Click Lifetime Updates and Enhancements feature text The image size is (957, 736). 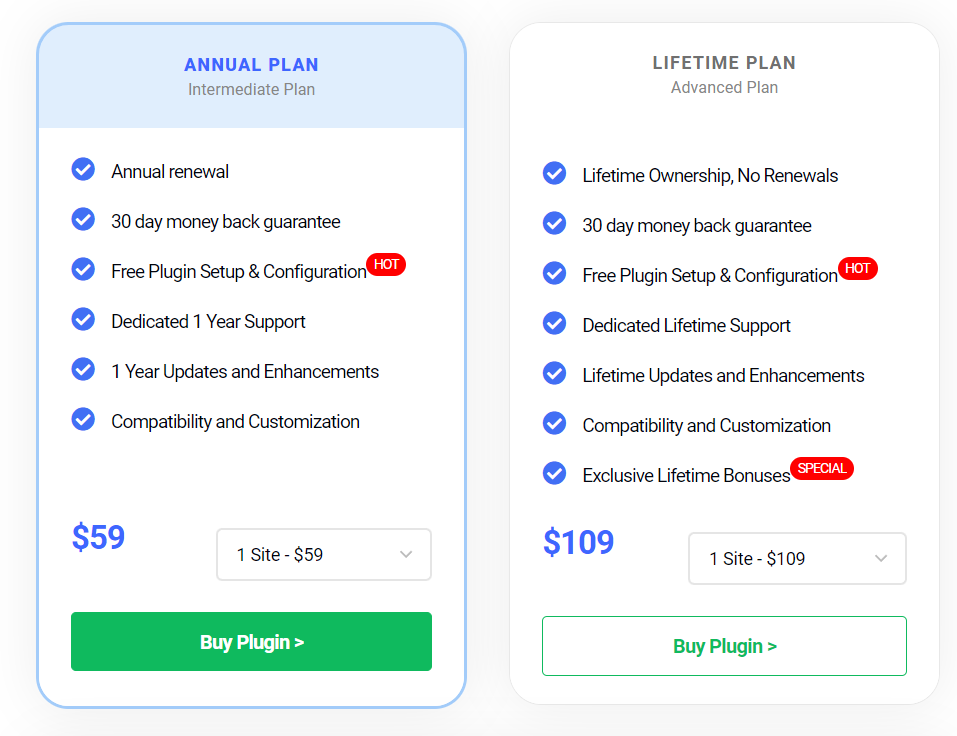click(x=723, y=375)
